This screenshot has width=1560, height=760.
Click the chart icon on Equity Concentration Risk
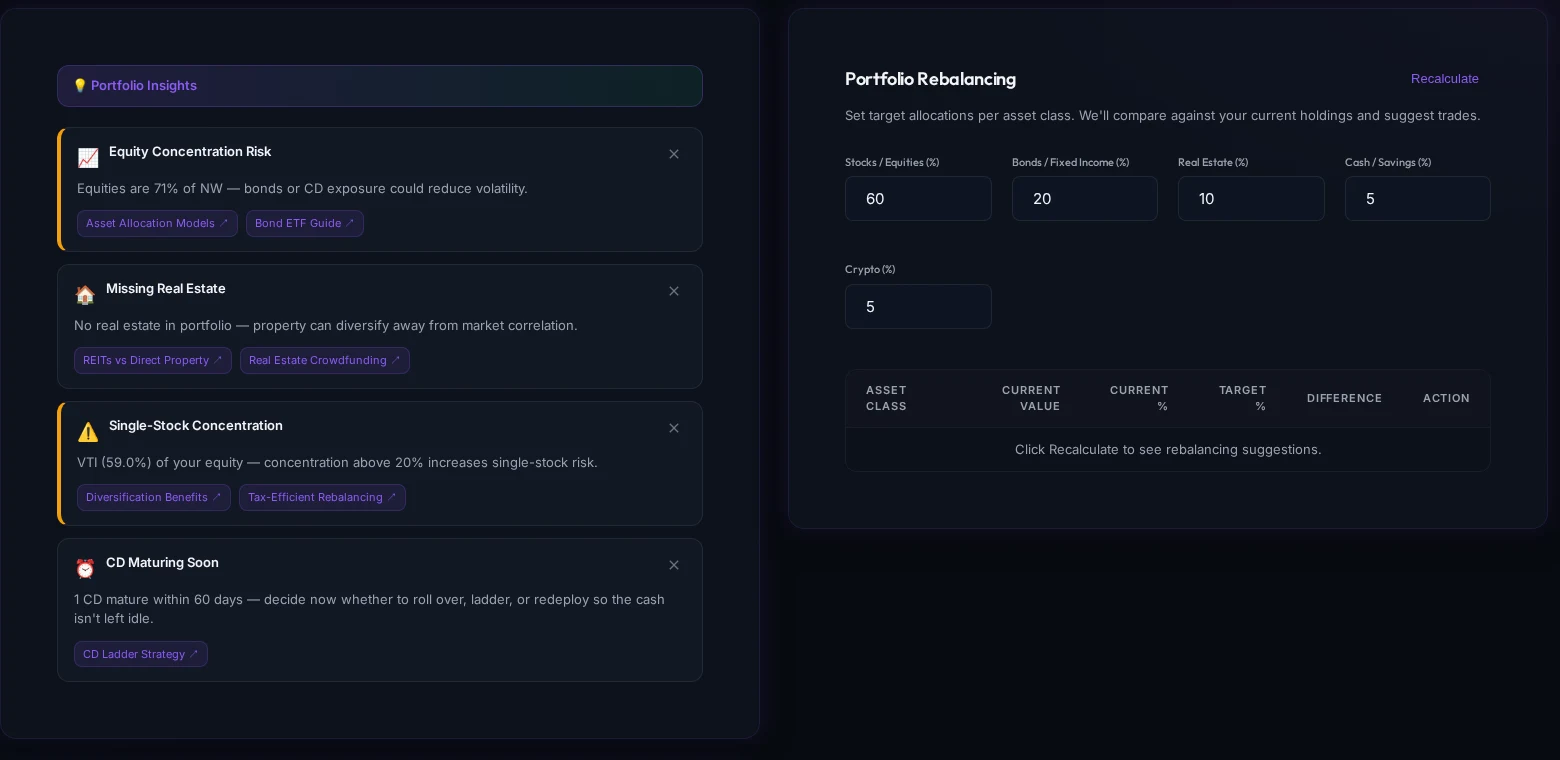[88, 158]
